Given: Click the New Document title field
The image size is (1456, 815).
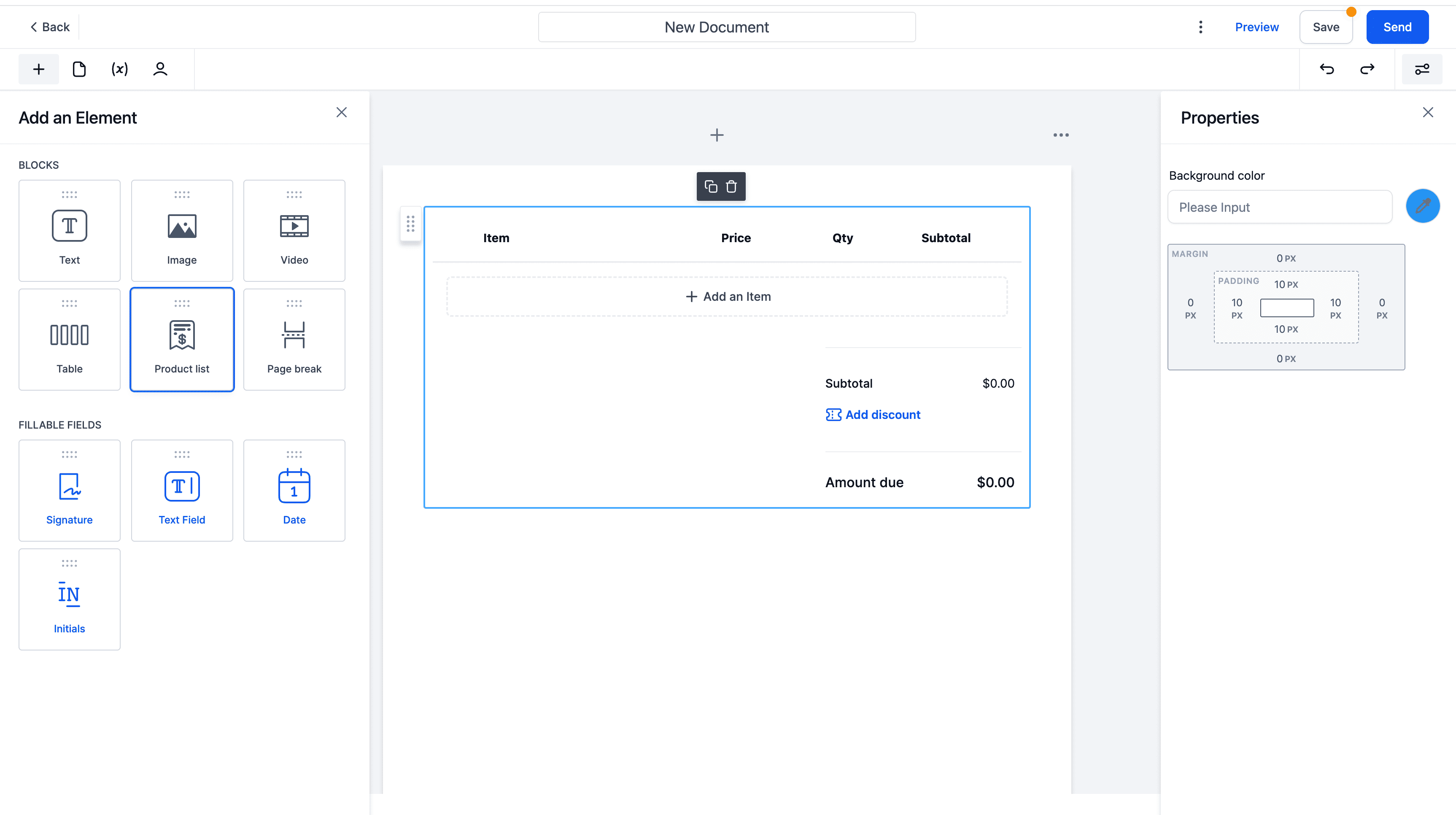Looking at the screenshot, I should click(x=727, y=27).
